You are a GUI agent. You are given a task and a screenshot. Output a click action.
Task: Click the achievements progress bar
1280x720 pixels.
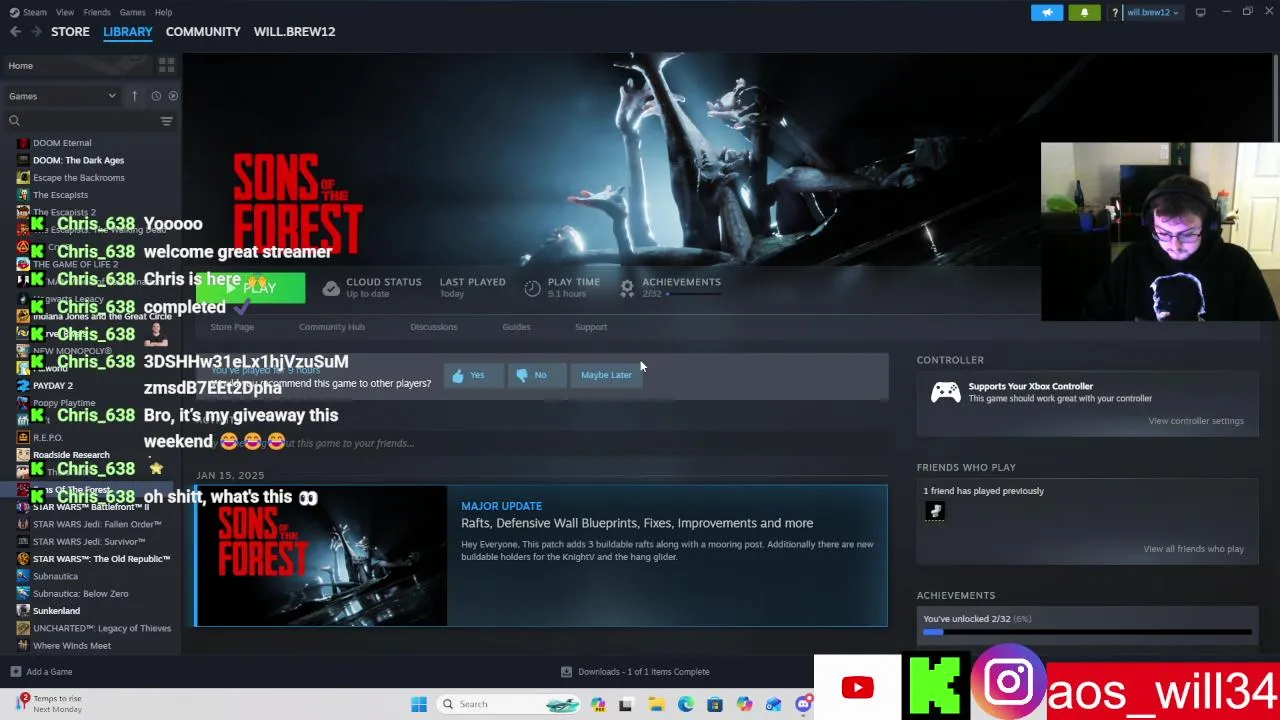[1088, 632]
